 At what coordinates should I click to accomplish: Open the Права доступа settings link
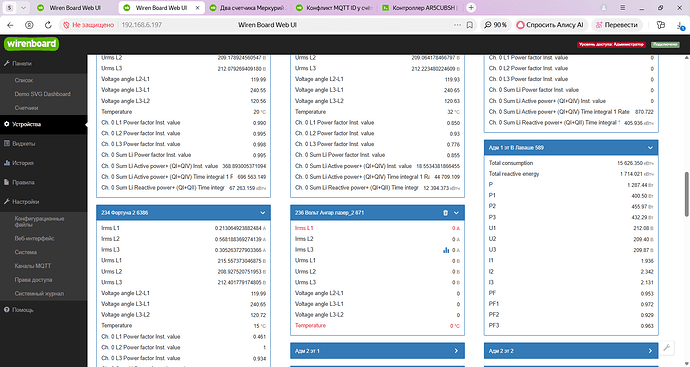[33, 280]
